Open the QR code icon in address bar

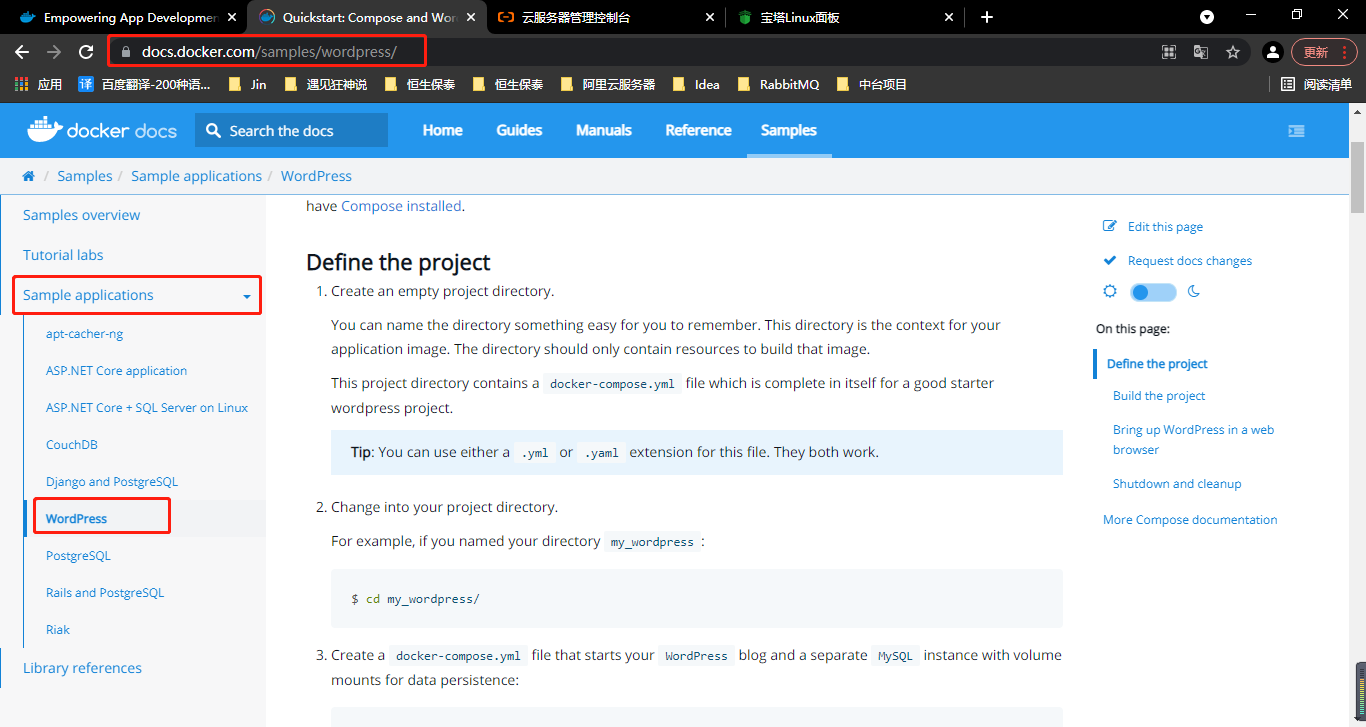[x=1168, y=52]
